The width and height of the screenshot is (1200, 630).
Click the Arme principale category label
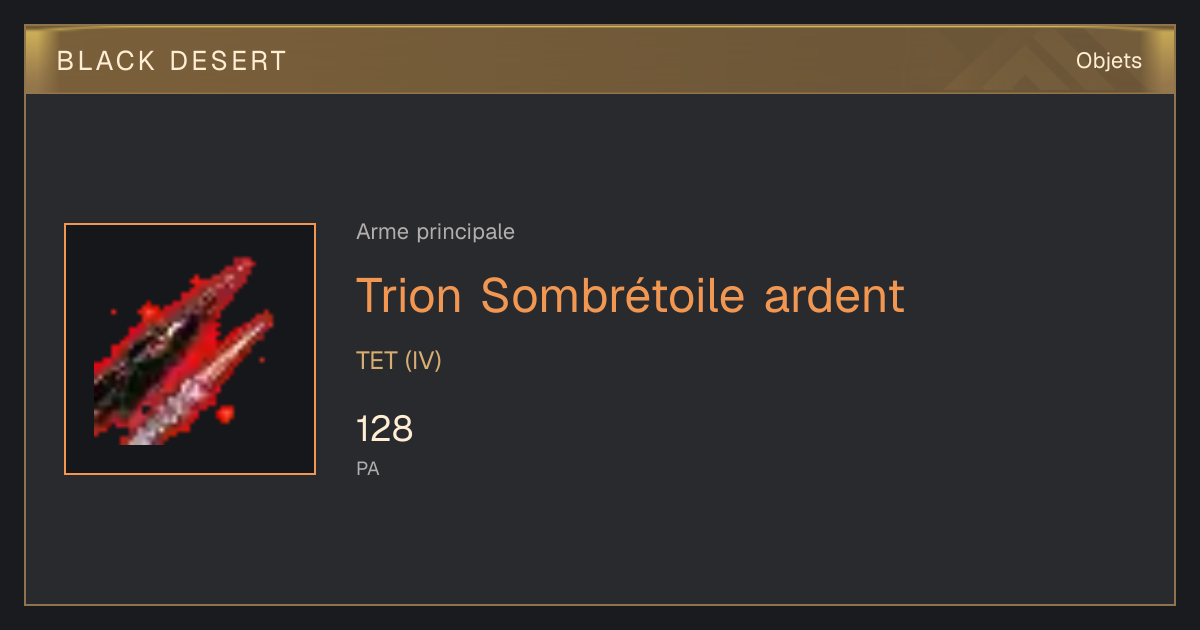[435, 232]
